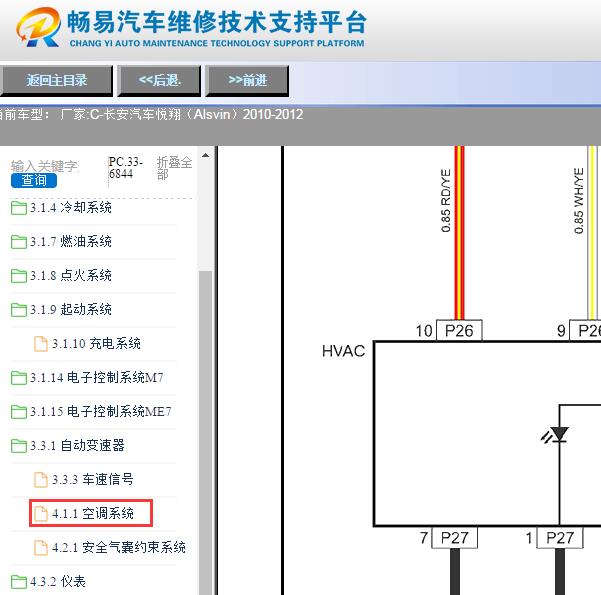Viewport: 601px width, 595px height.
Task: Open 4.2.1 安全气囊约束系统 page
Action: 119,548
